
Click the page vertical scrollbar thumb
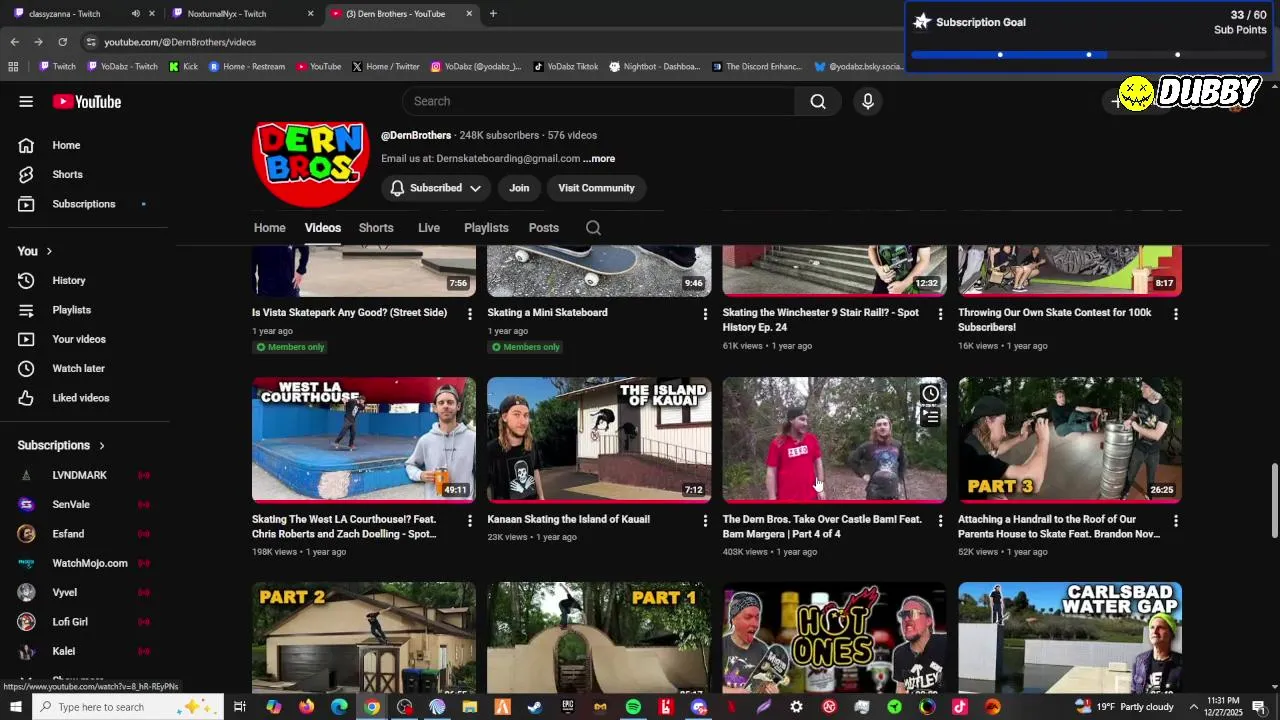pos(1274,501)
